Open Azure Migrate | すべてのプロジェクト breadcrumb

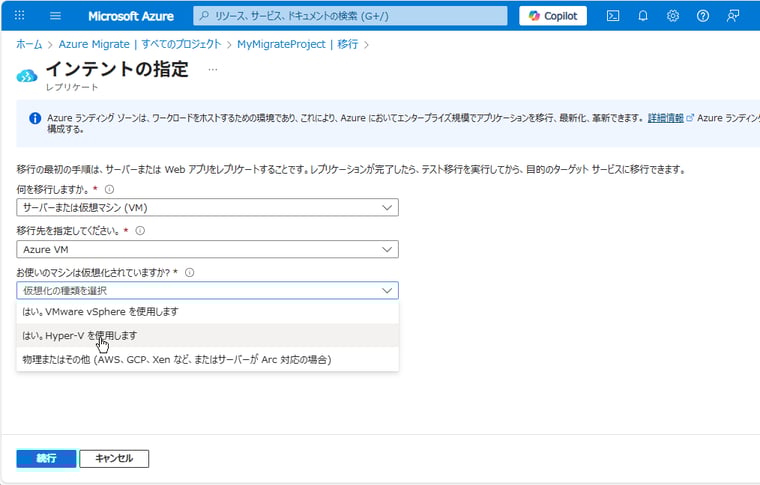(x=140, y=44)
